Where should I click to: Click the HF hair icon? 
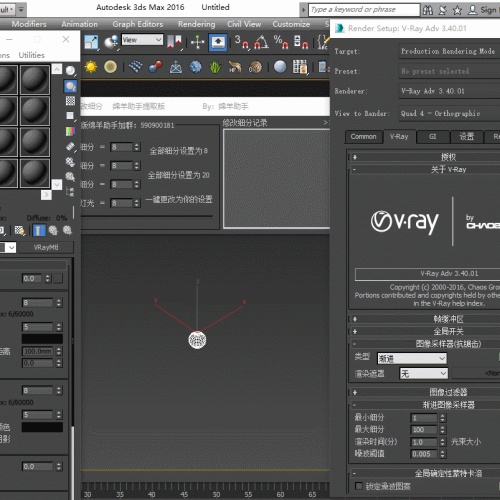point(235,67)
